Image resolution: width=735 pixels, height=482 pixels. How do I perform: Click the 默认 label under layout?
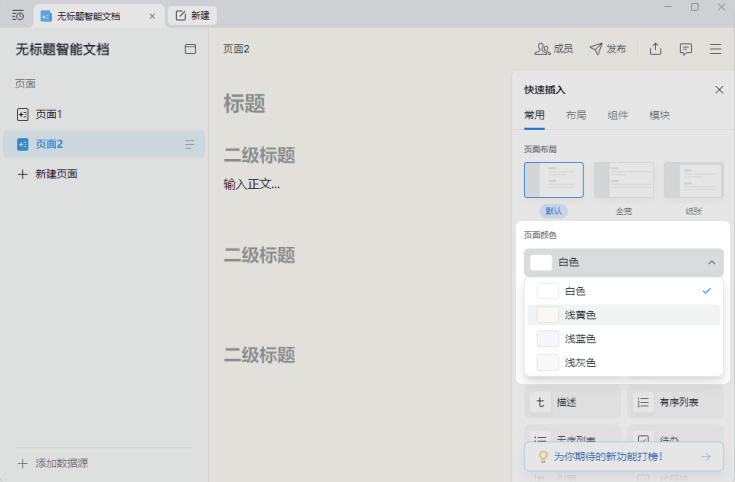[x=554, y=211]
